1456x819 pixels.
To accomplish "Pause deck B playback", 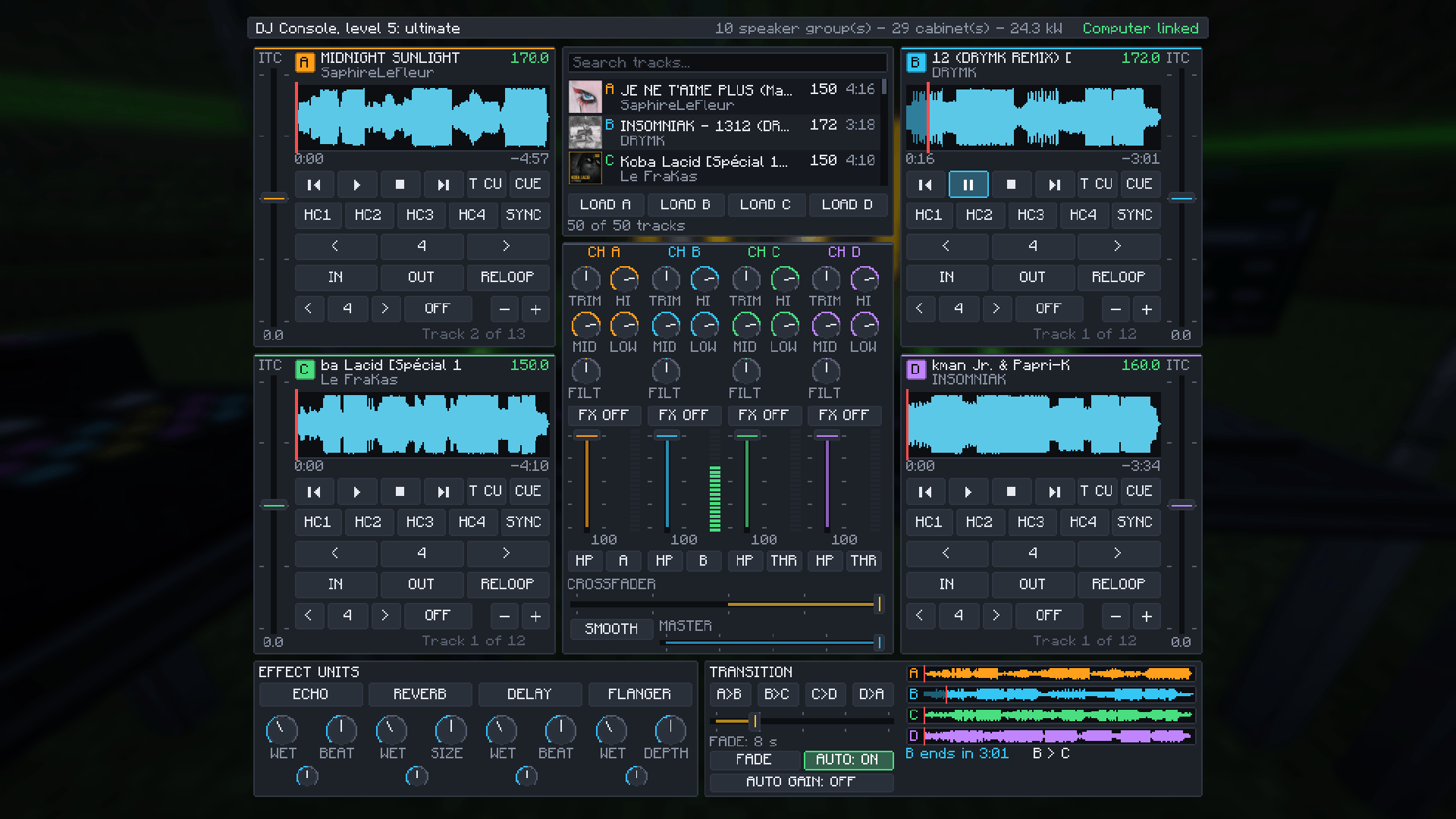I will tap(968, 184).
